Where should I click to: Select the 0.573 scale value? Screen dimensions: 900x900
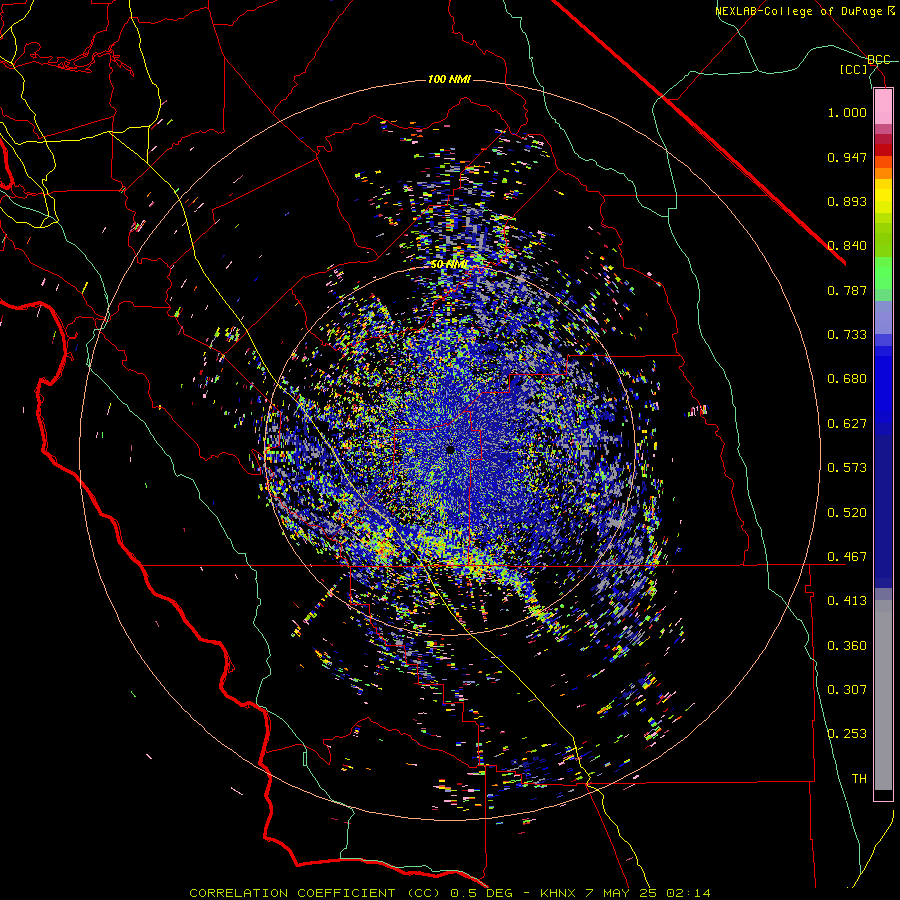tap(847, 468)
